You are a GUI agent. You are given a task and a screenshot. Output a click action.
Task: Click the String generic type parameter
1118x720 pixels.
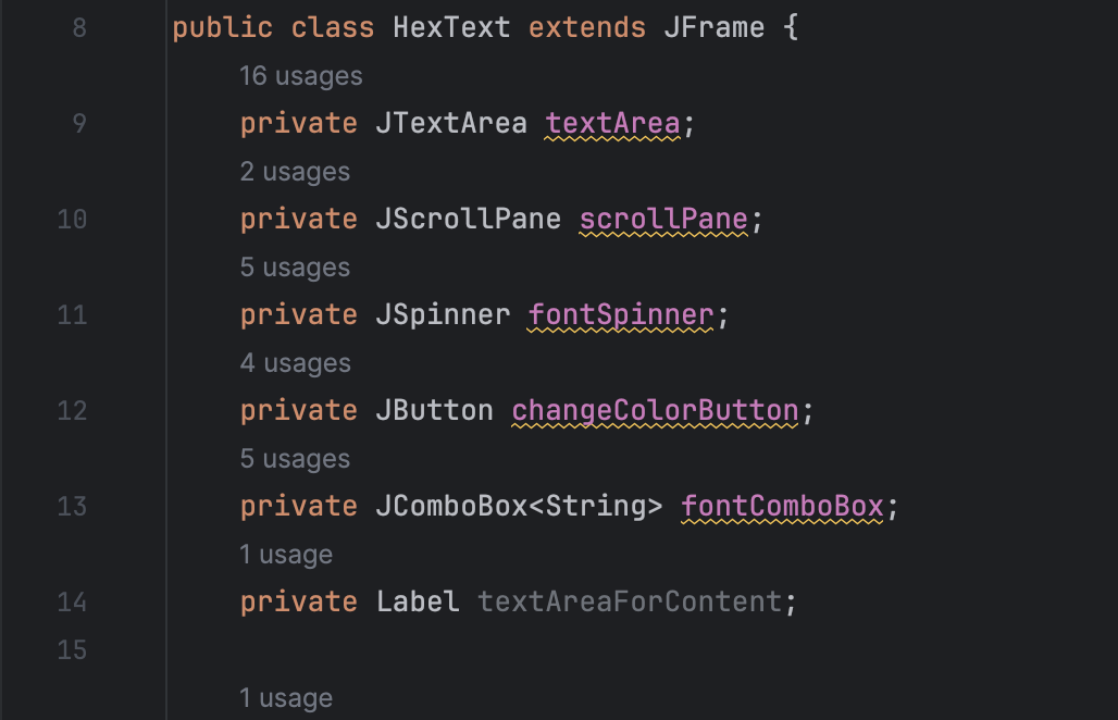(x=595, y=506)
